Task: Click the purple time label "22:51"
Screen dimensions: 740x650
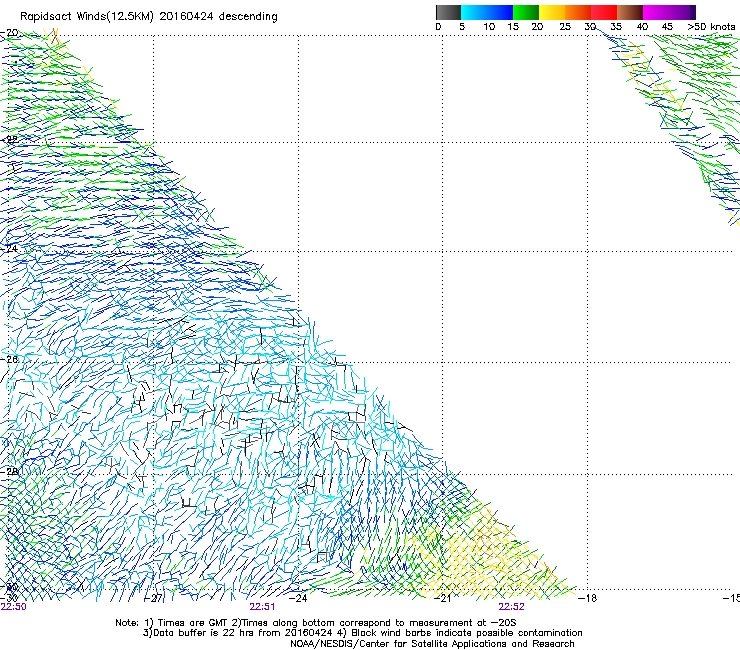Action: click(262, 607)
